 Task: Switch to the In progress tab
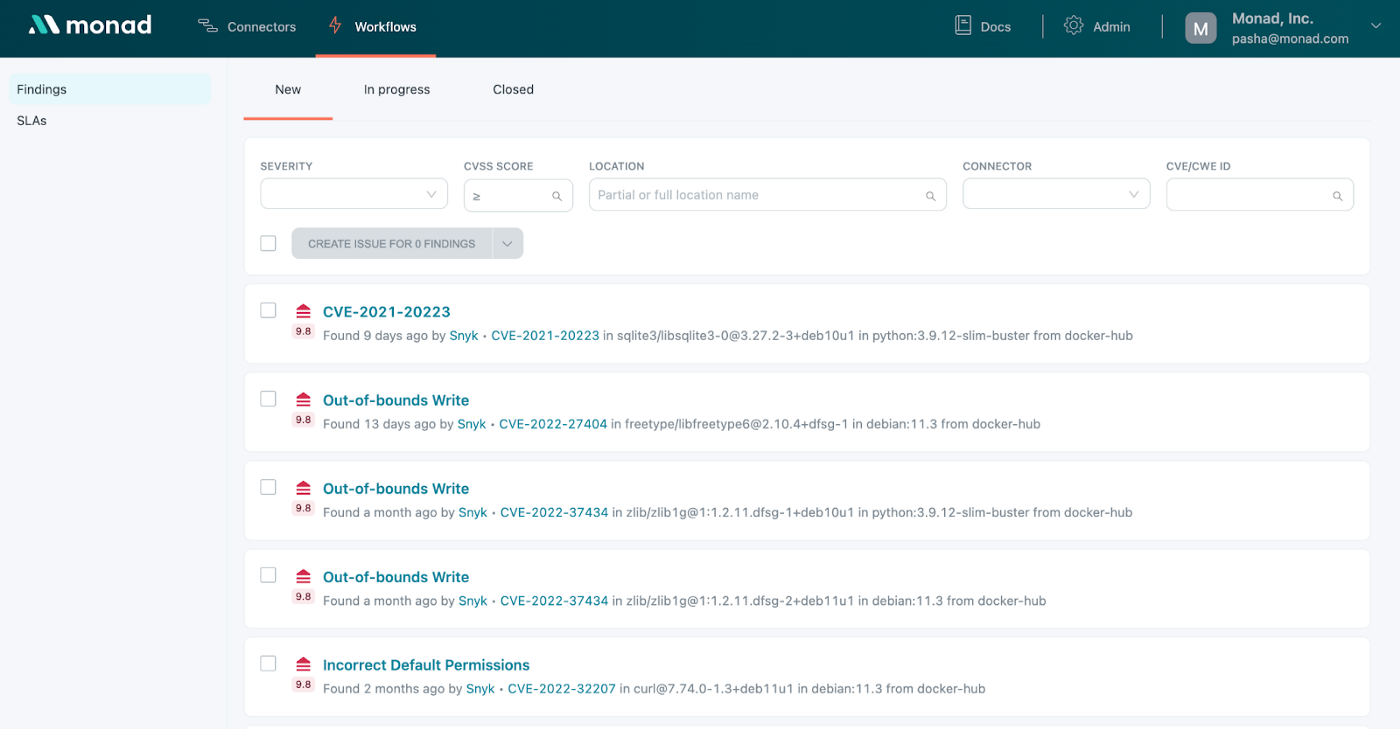397,90
